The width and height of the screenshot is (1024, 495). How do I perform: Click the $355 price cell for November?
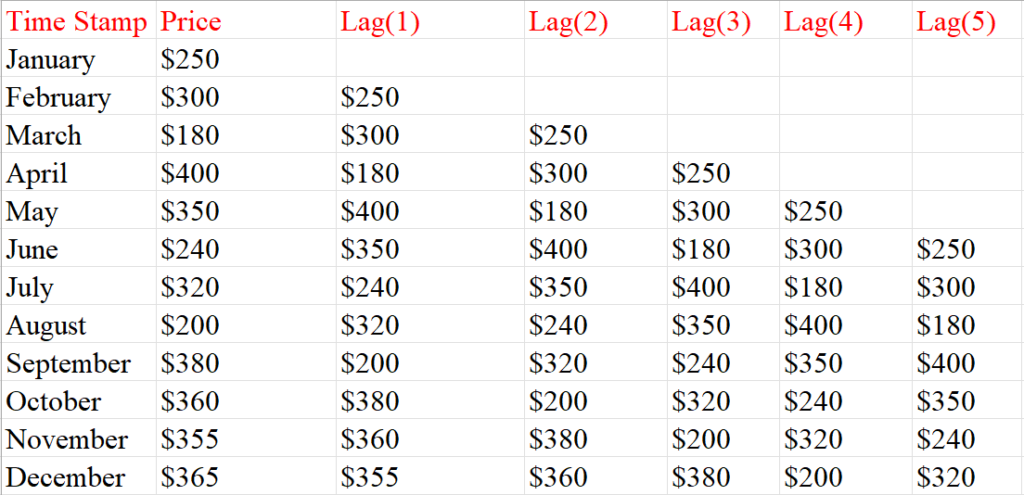[190, 440]
